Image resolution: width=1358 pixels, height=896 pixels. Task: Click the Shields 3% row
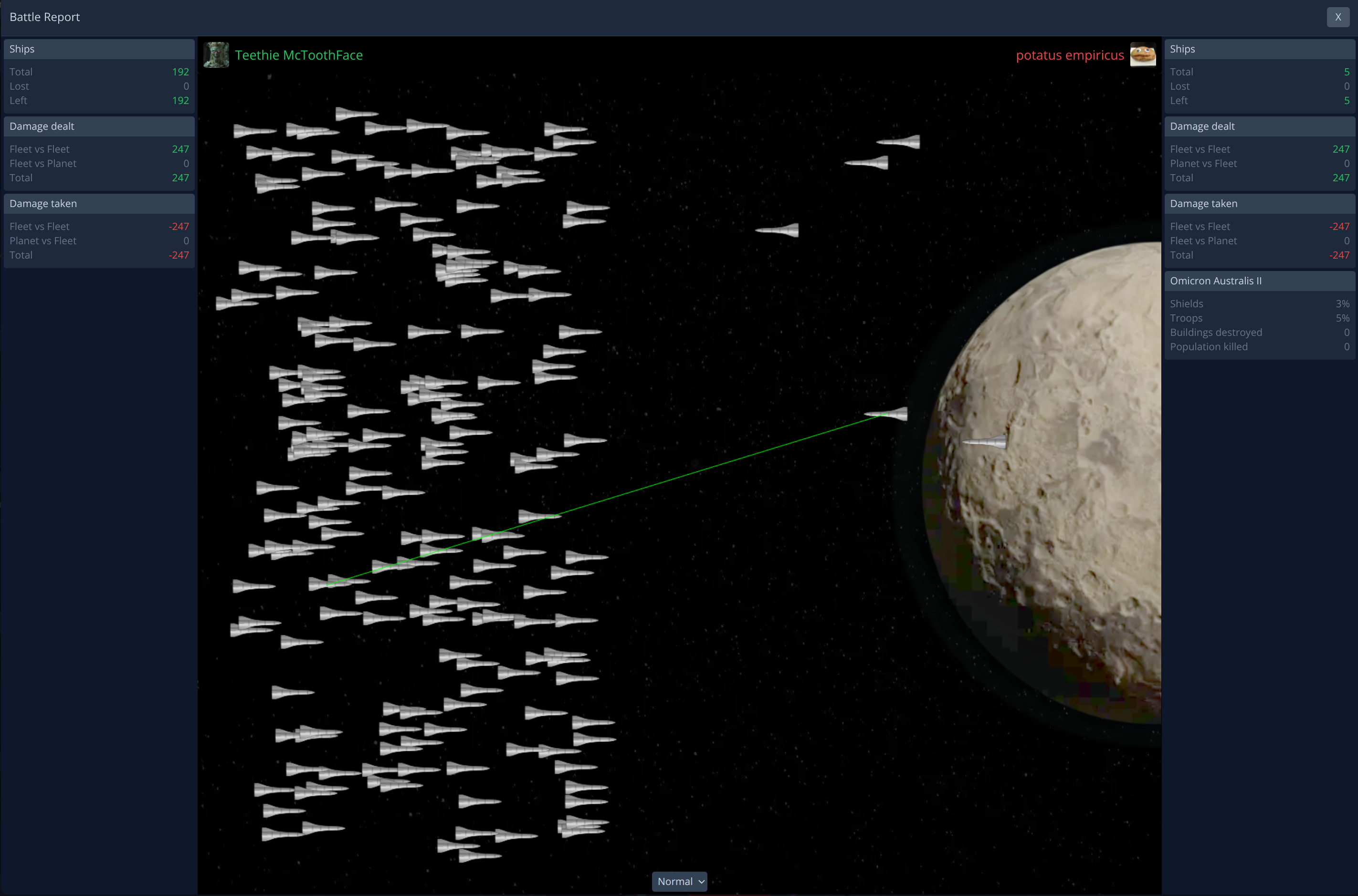(x=1259, y=303)
